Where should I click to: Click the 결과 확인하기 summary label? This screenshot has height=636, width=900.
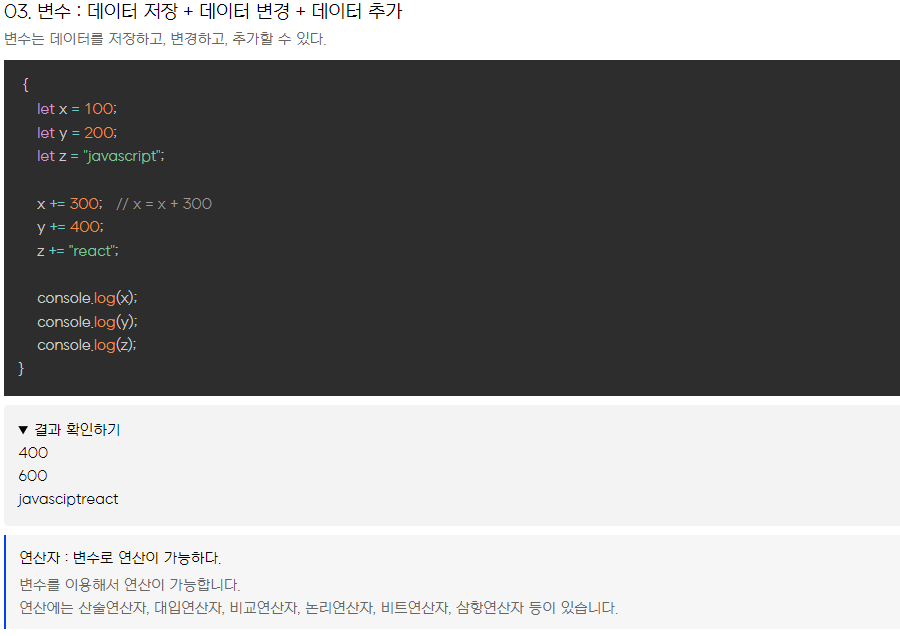pyautogui.click(x=77, y=429)
